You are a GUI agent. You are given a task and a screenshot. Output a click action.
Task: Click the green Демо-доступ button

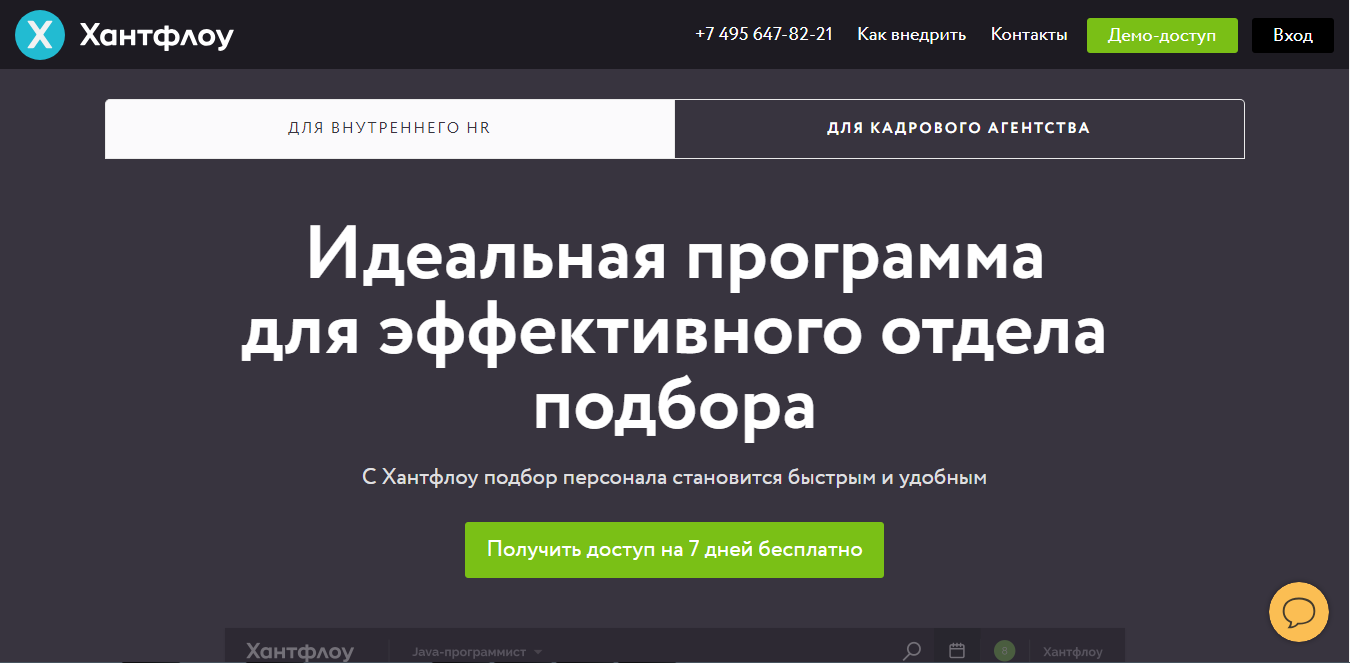tap(1161, 34)
